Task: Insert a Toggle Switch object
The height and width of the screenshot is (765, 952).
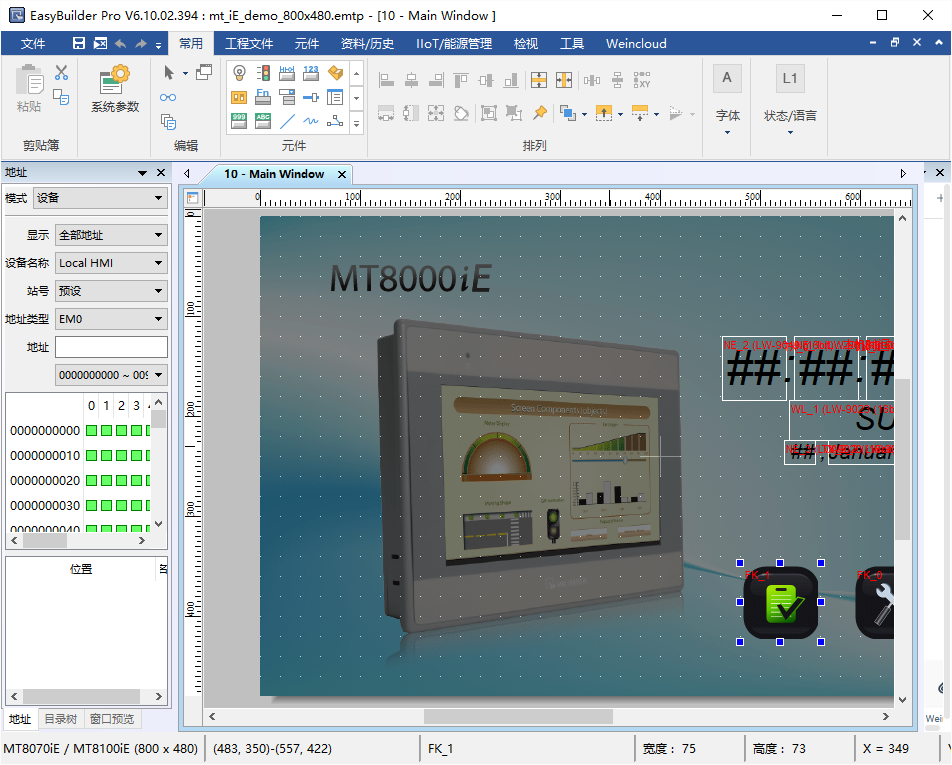Action: pyautogui.click(x=239, y=97)
